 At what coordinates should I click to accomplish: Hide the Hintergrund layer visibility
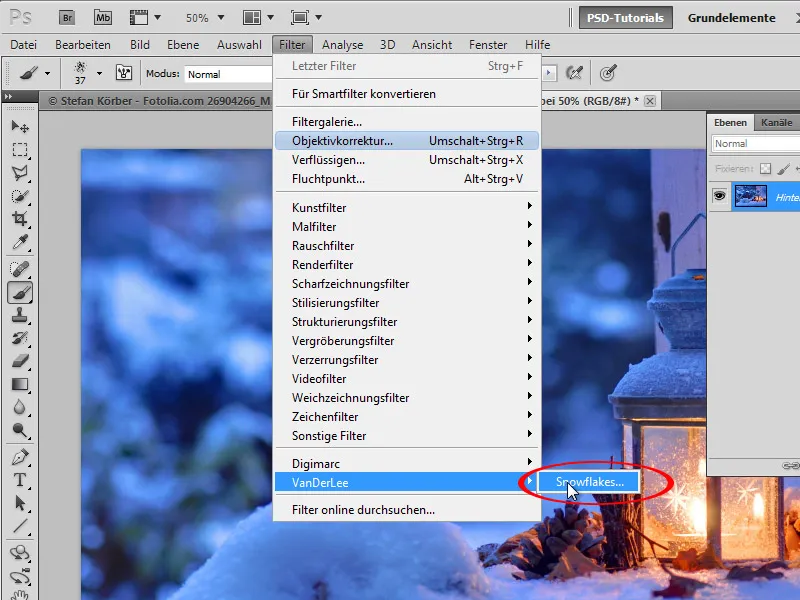720,197
